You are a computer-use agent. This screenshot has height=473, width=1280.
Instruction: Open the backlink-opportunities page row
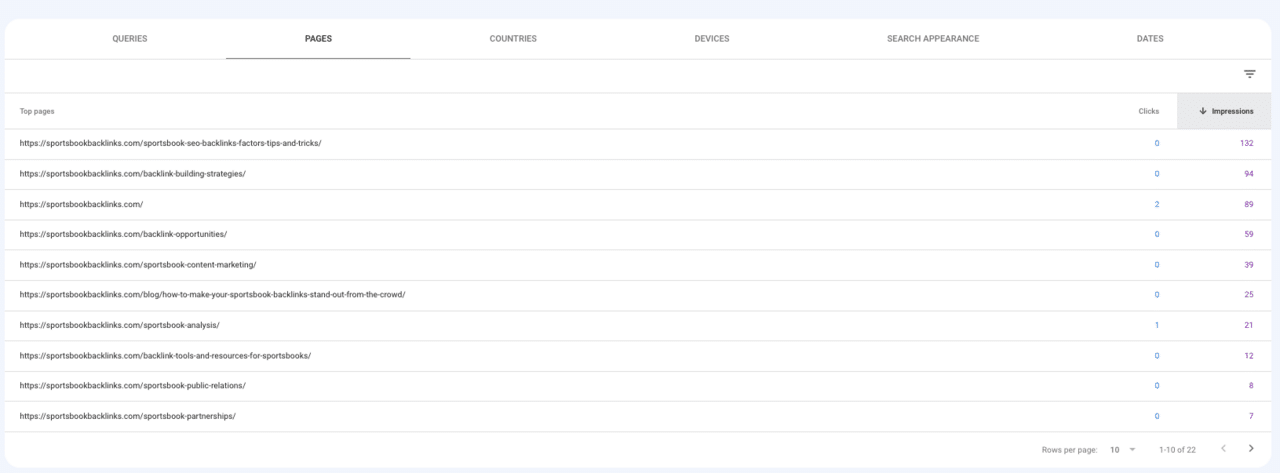point(638,235)
